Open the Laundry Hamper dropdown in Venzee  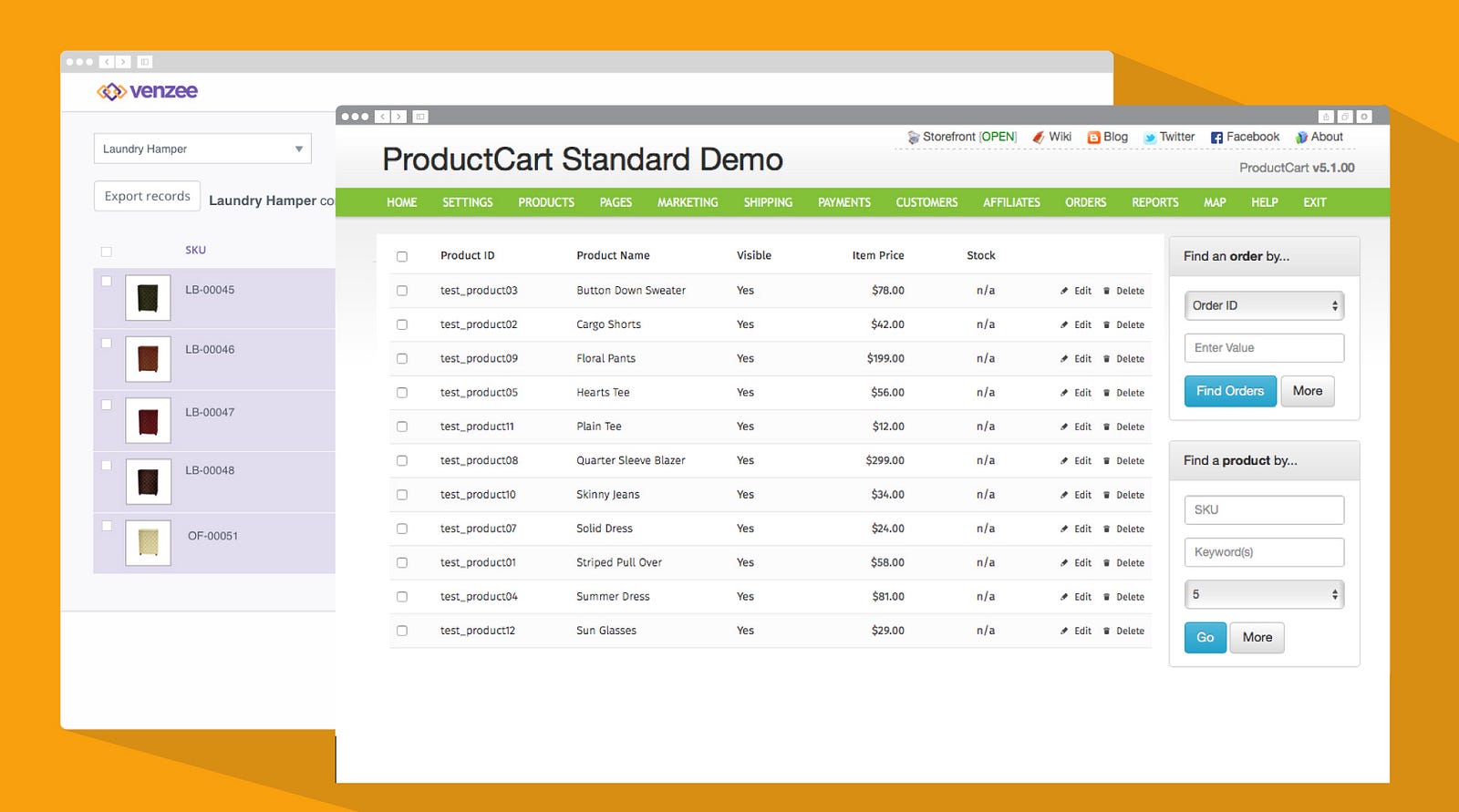coord(202,149)
